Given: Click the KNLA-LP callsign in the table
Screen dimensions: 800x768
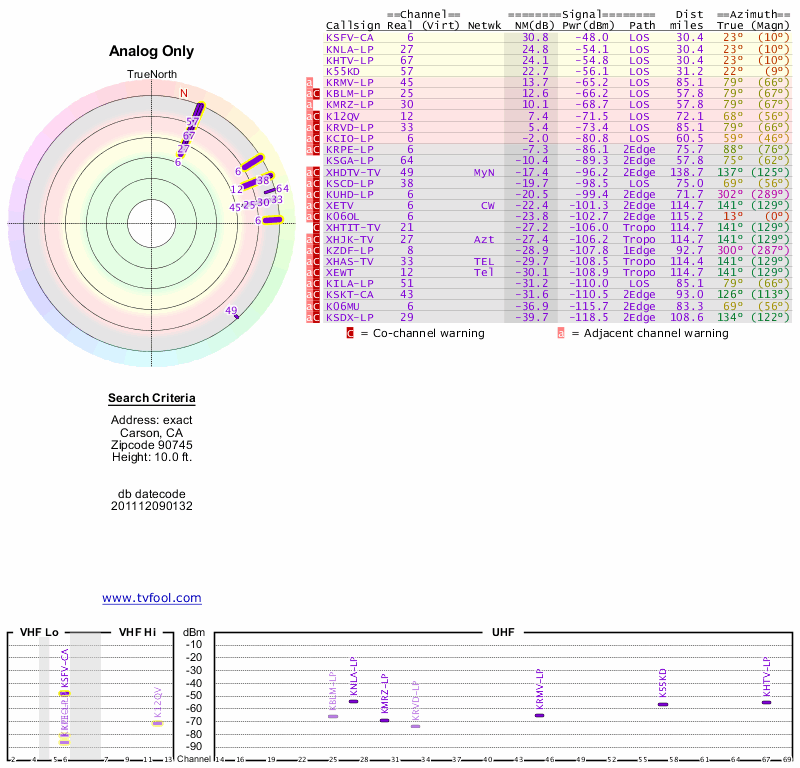Looking at the screenshot, I should [350, 48].
